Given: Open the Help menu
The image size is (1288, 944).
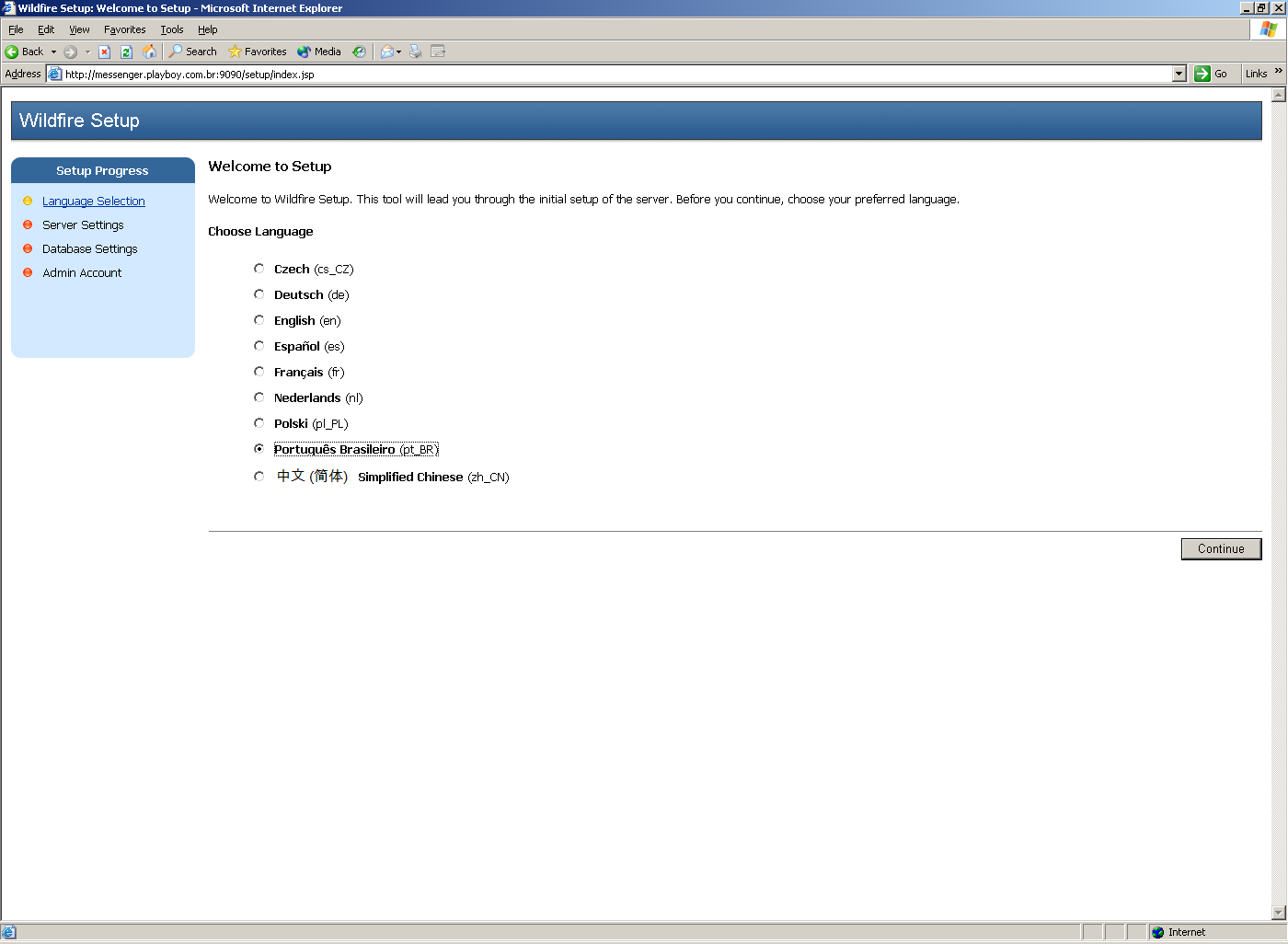Looking at the screenshot, I should point(207,29).
